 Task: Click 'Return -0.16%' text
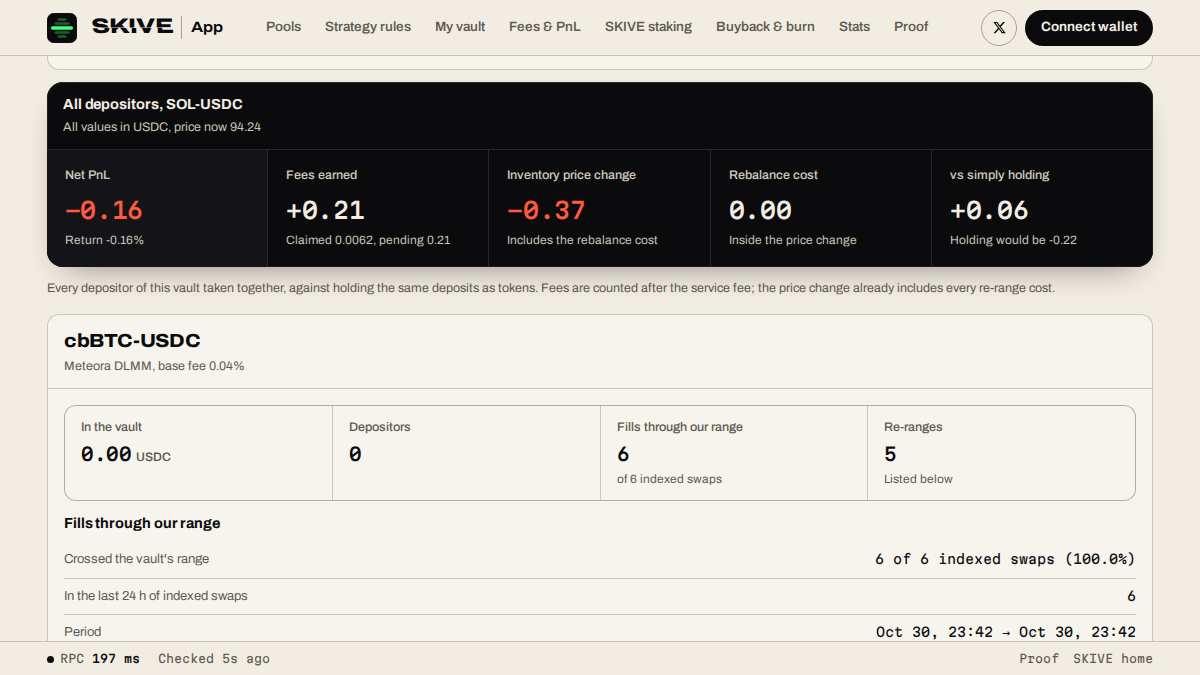(x=104, y=240)
